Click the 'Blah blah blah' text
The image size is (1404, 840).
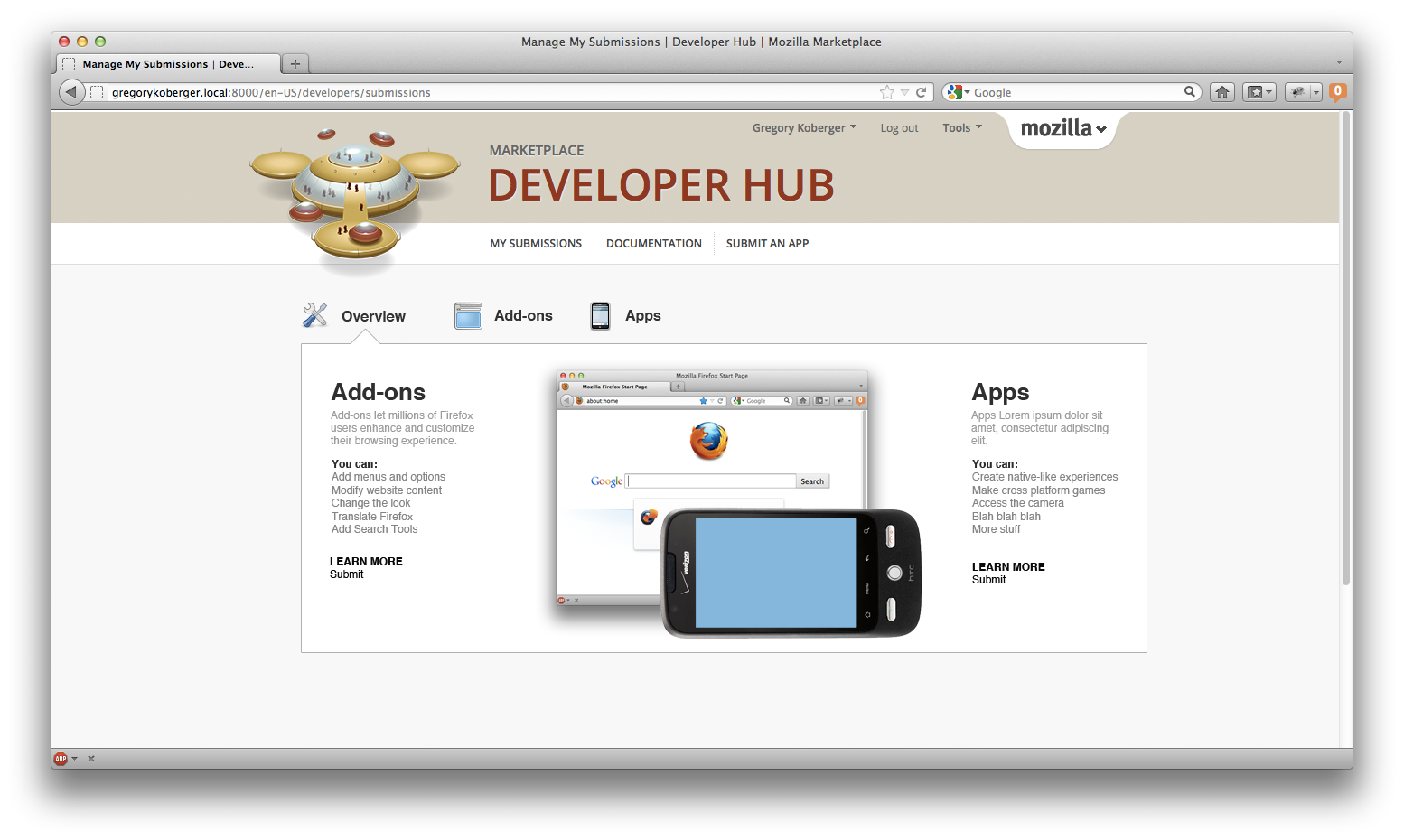tap(1006, 517)
